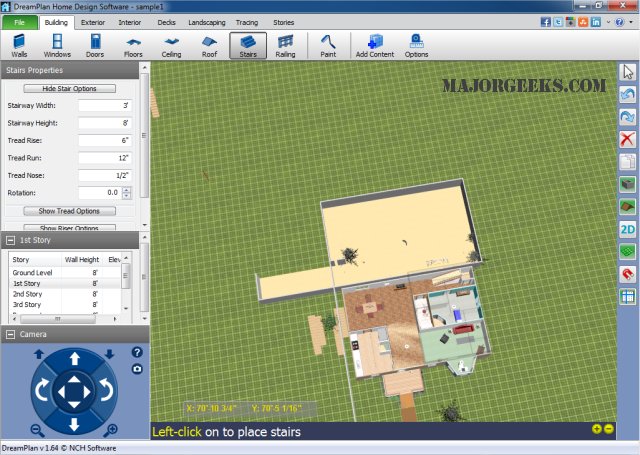Image resolution: width=640 pixels, height=455 pixels.
Task: Open Add Content
Action: (375, 46)
